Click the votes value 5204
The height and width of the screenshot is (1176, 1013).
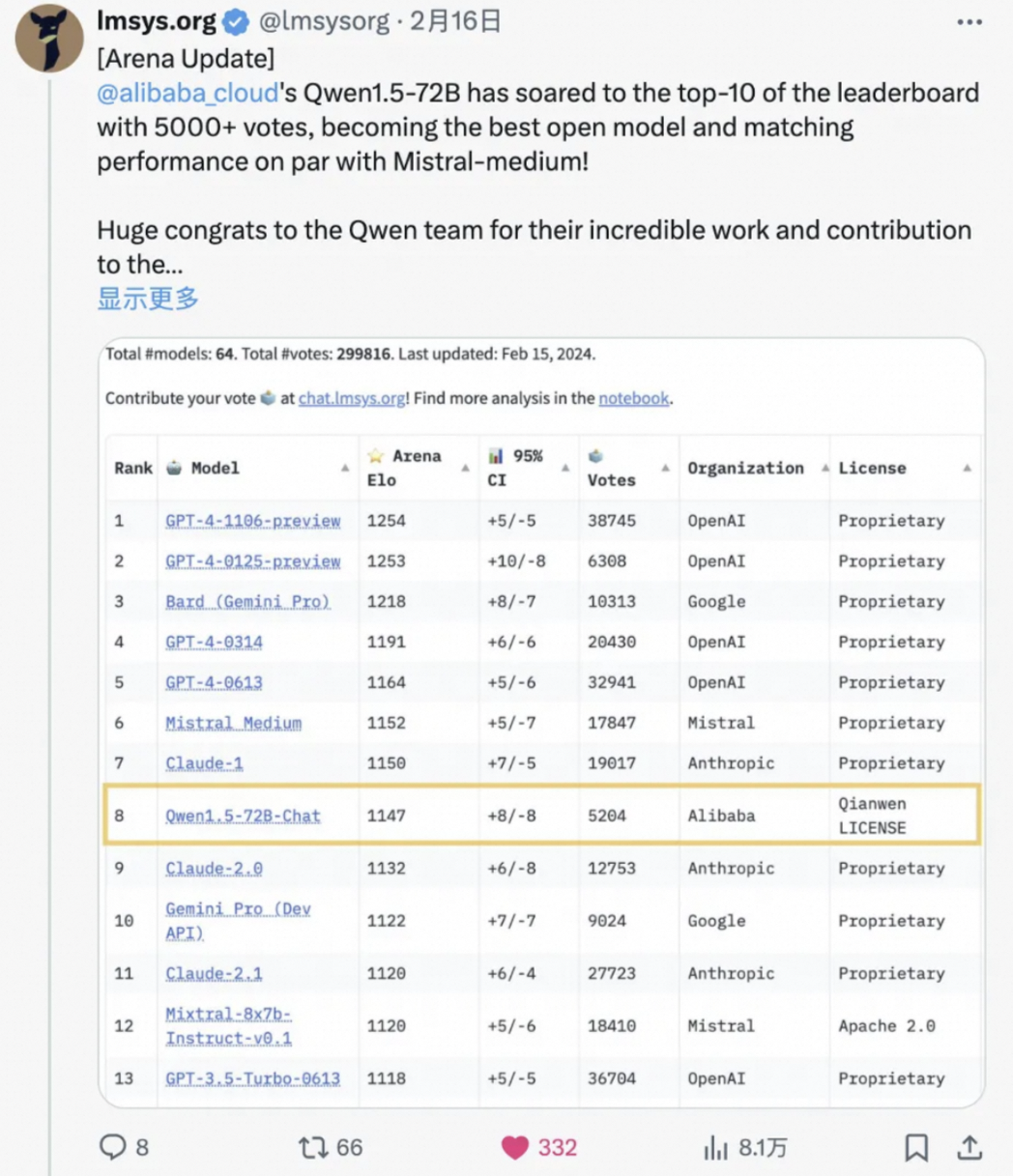point(607,816)
